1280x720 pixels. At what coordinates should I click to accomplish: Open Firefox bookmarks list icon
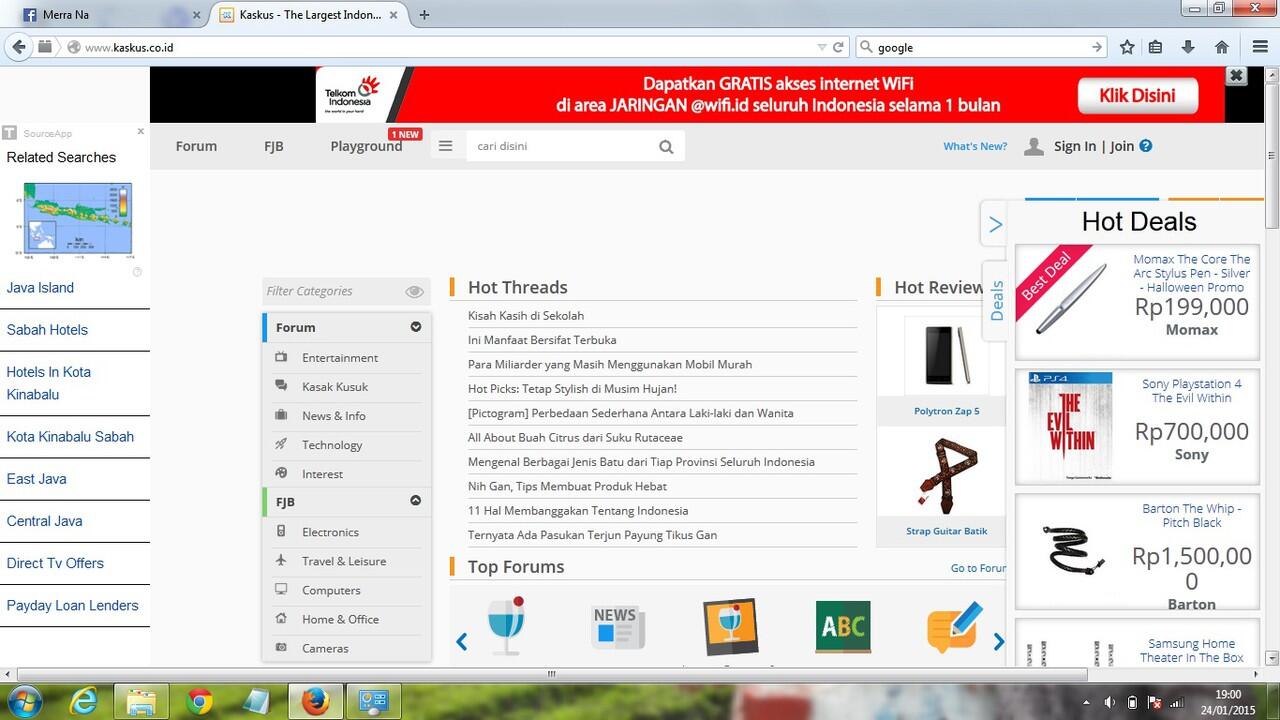coord(1156,47)
